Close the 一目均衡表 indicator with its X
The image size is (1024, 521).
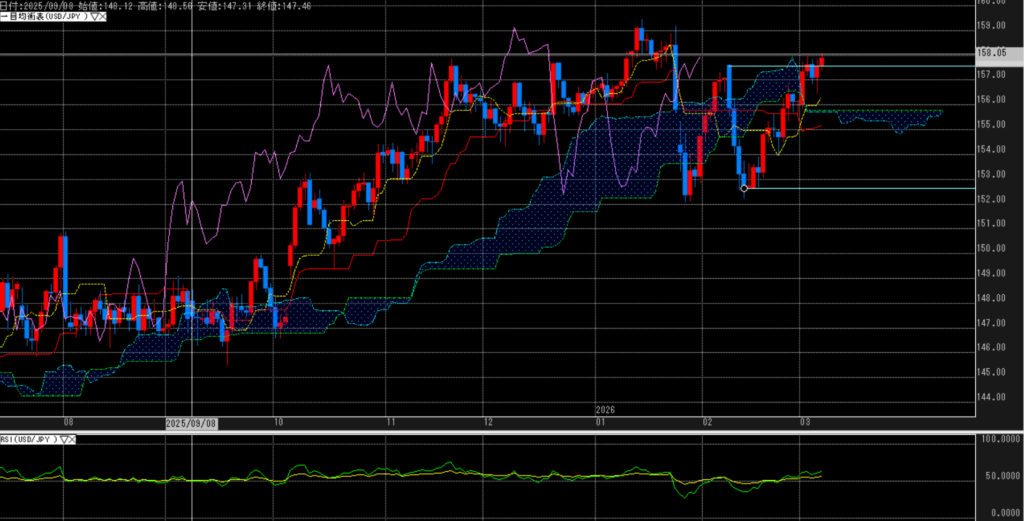102,17
